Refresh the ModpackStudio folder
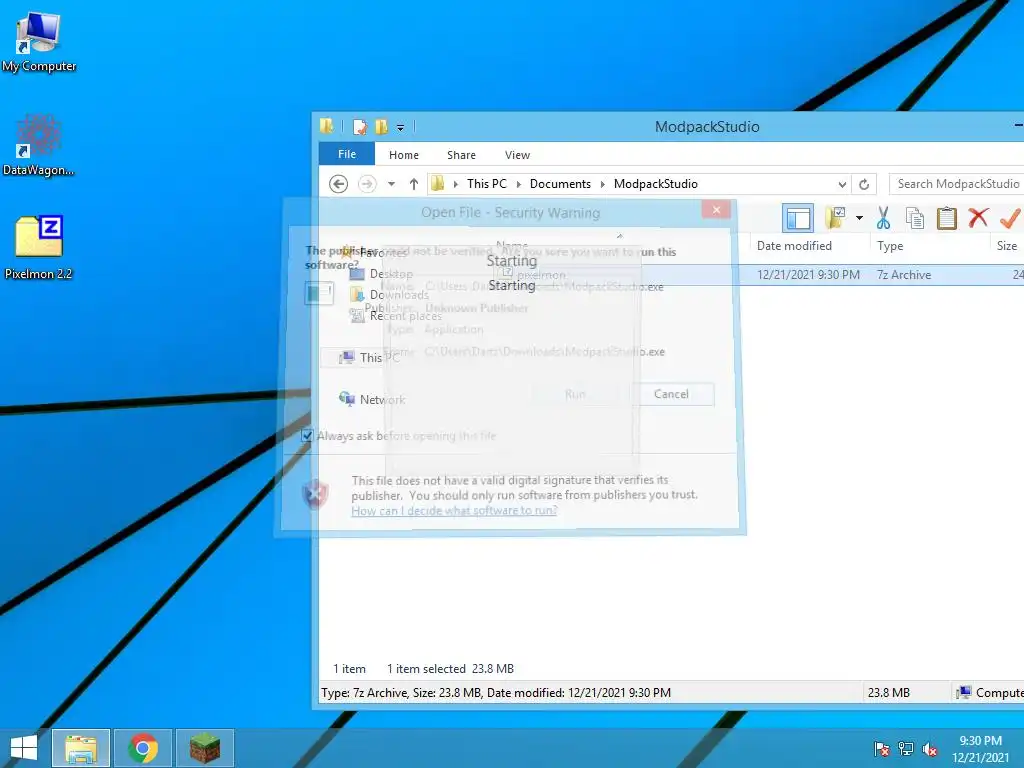 tap(864, 184)
